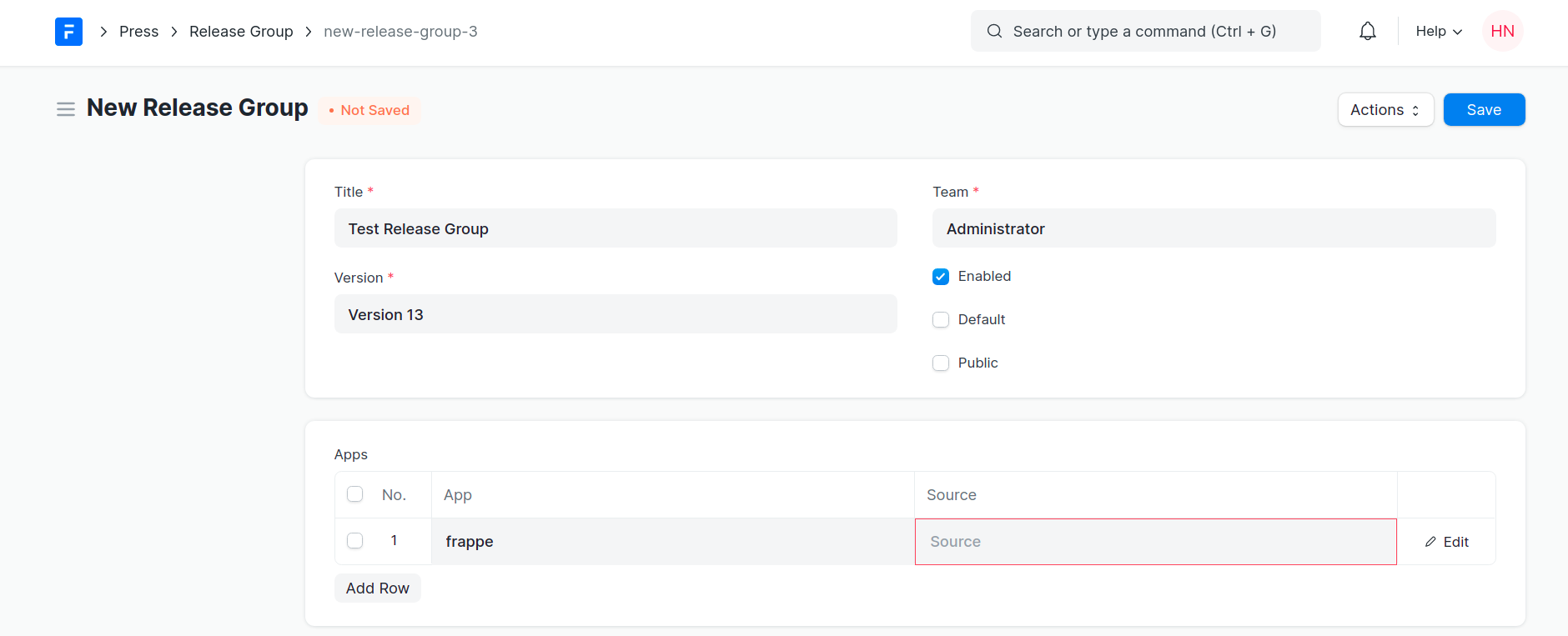Select all rows in Apps table

[355, 494]
